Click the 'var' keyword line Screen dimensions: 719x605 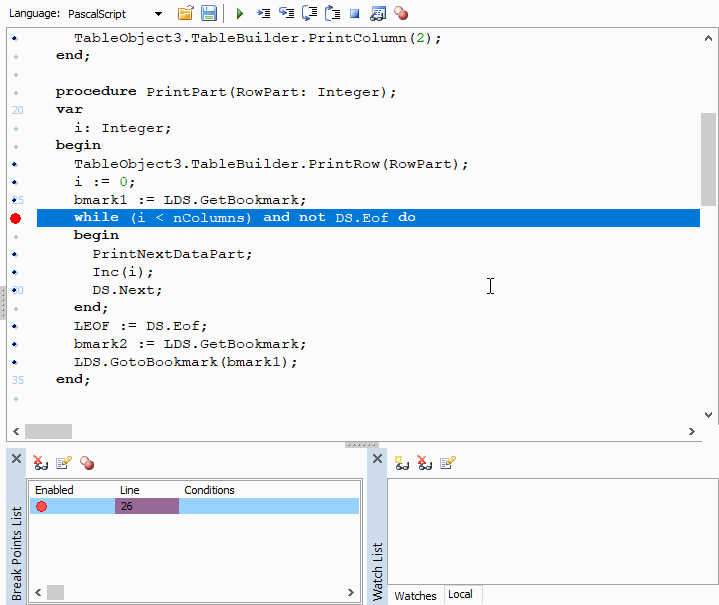point(69,110)
